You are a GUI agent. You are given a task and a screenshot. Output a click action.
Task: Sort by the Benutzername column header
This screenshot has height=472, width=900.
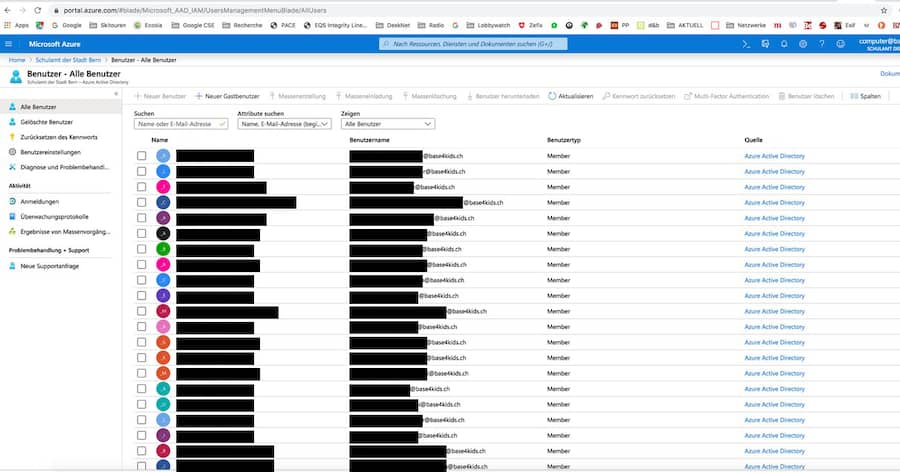[x=370, y=140]
